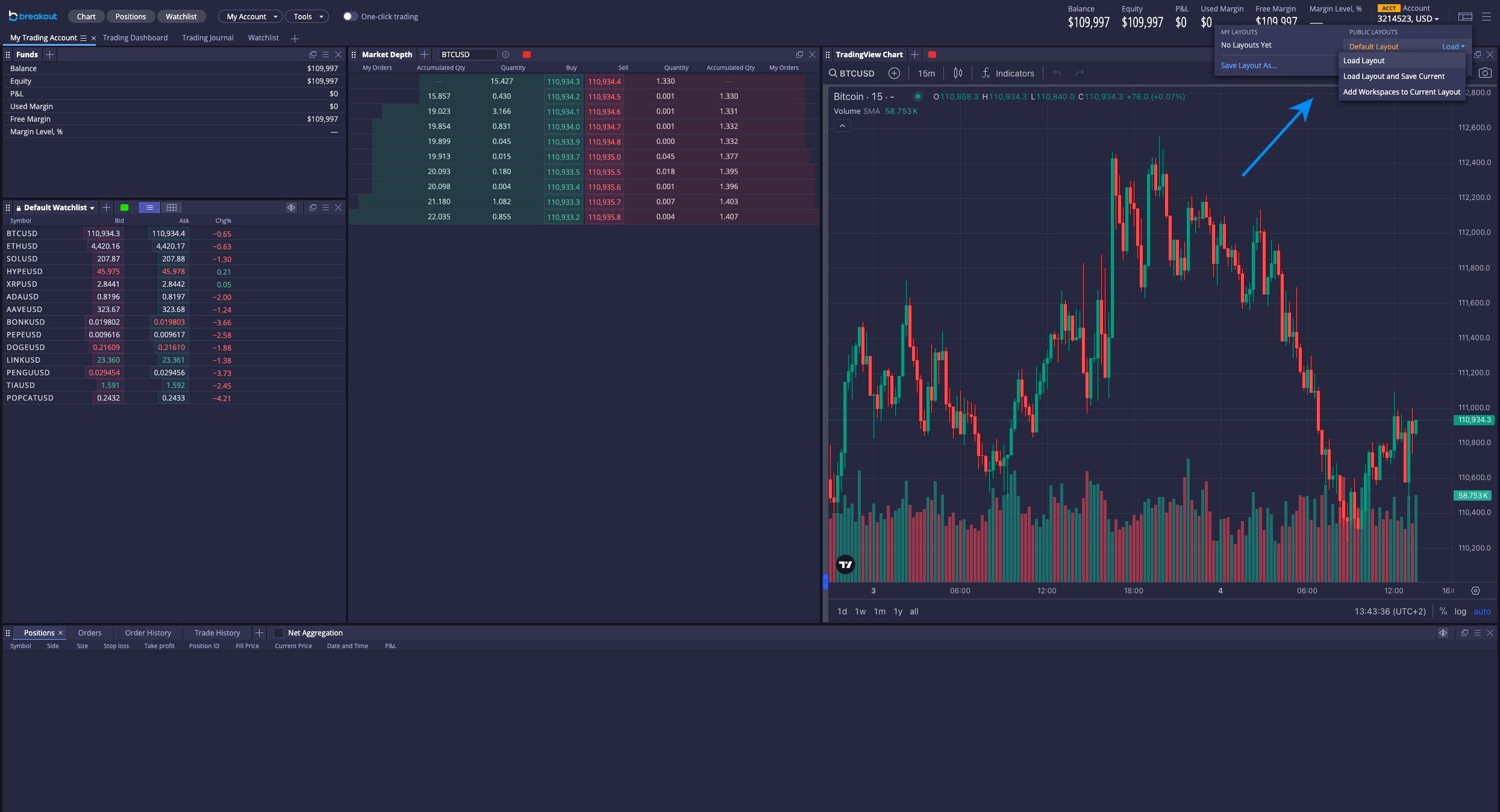Click Market Depth BTCUSD symbol field

click(467, 55)
